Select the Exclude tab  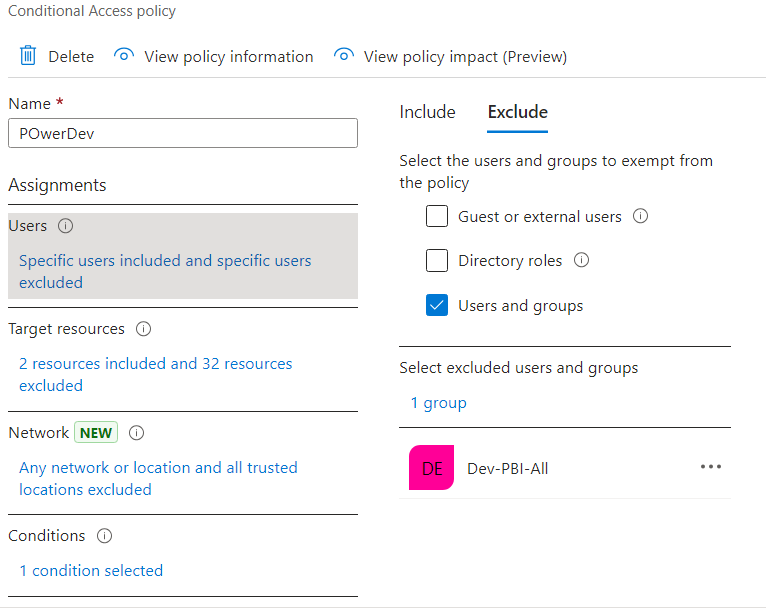point(517,112)
